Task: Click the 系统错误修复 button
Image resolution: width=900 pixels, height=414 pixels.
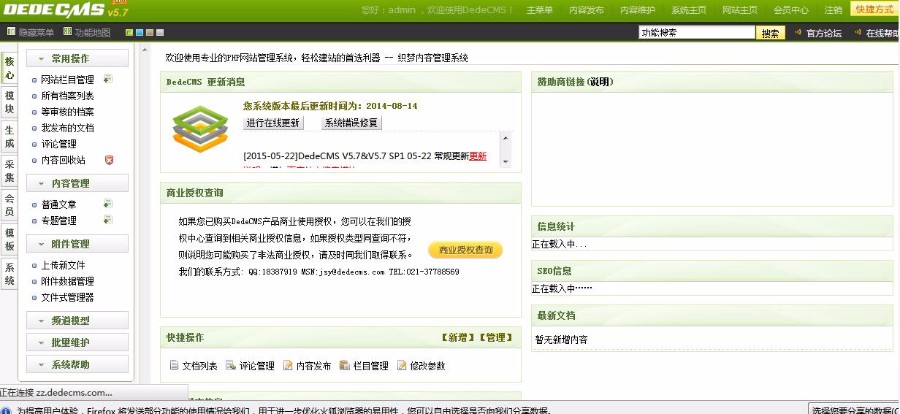Action: click(x=351, y=123)
